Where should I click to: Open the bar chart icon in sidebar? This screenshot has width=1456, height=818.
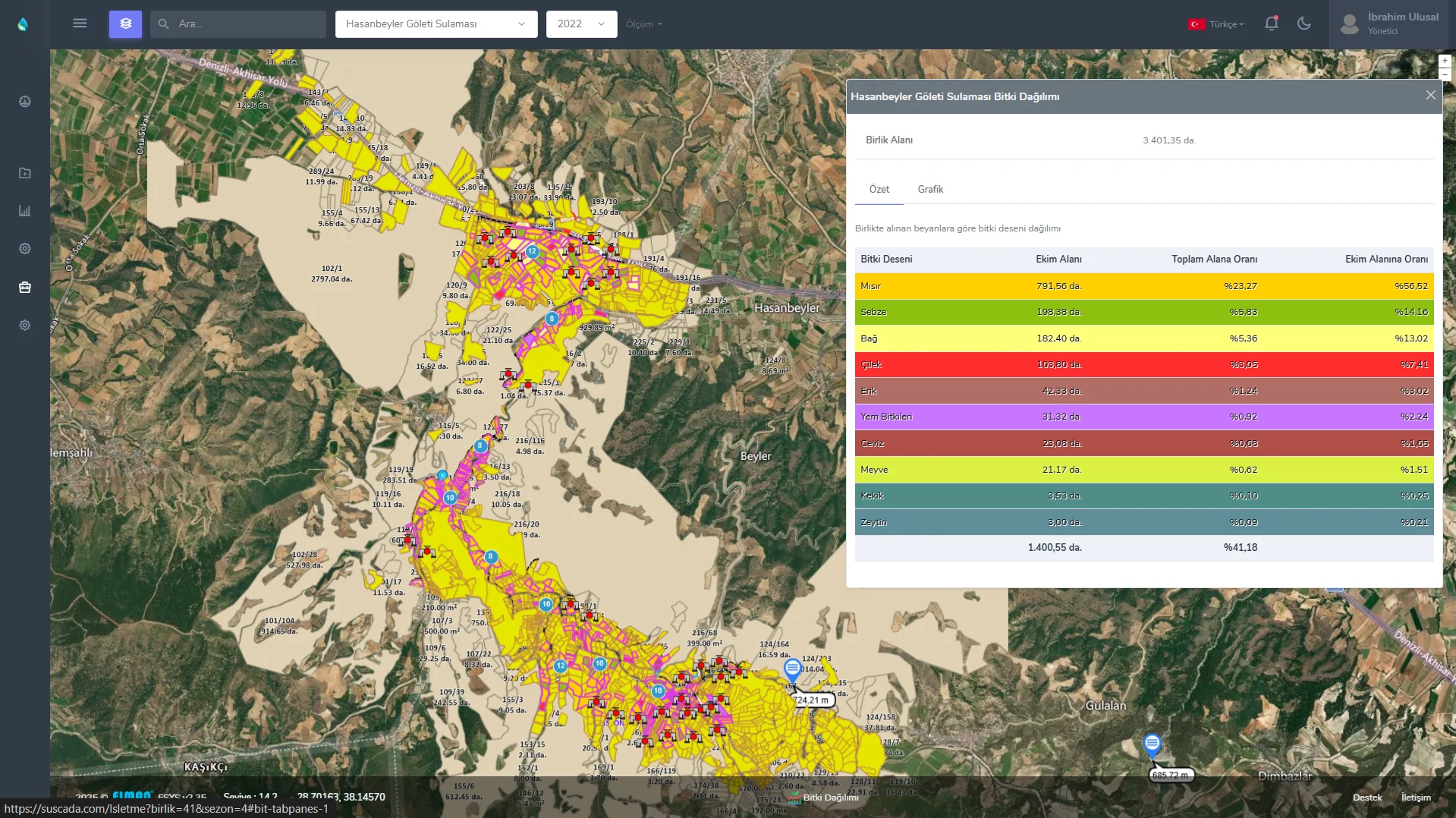click(x=25, y=211)
